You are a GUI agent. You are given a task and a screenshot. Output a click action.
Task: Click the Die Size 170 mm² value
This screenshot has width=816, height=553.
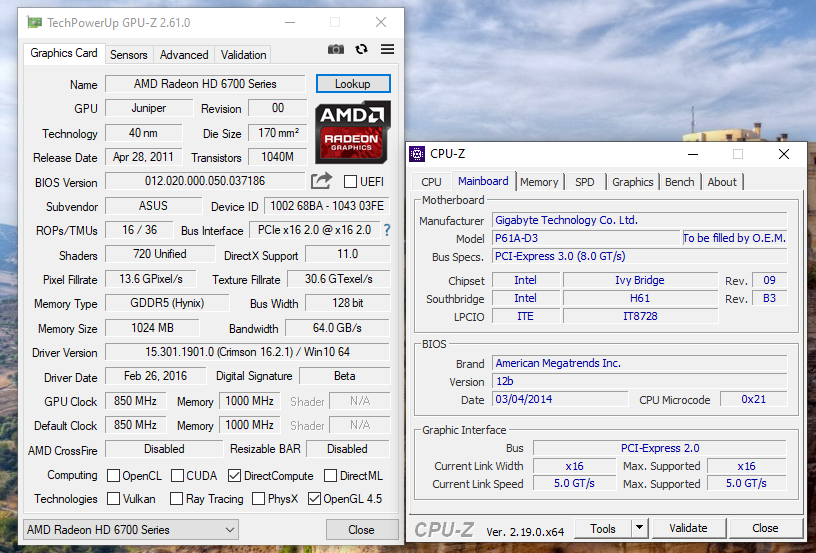tap(278, 133)
